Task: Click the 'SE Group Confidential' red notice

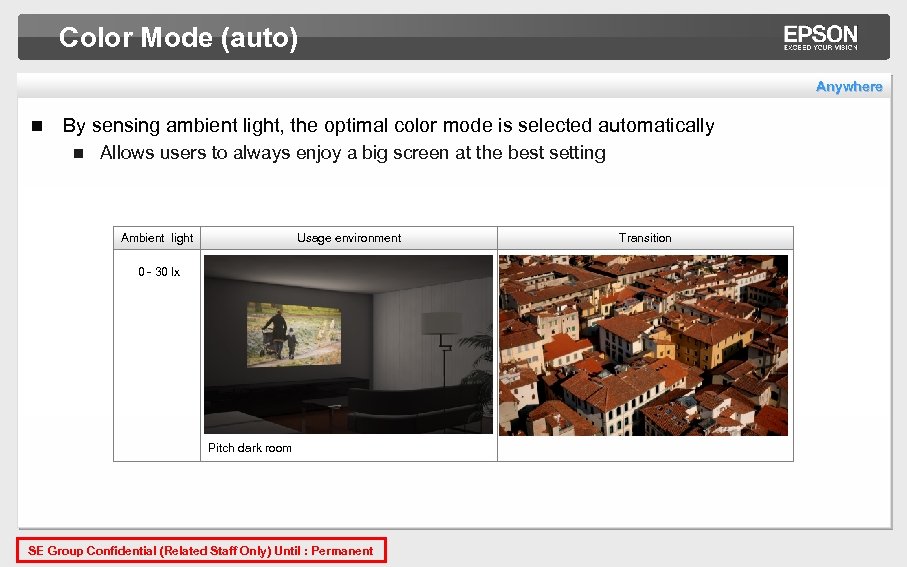Action: point(201,551)
